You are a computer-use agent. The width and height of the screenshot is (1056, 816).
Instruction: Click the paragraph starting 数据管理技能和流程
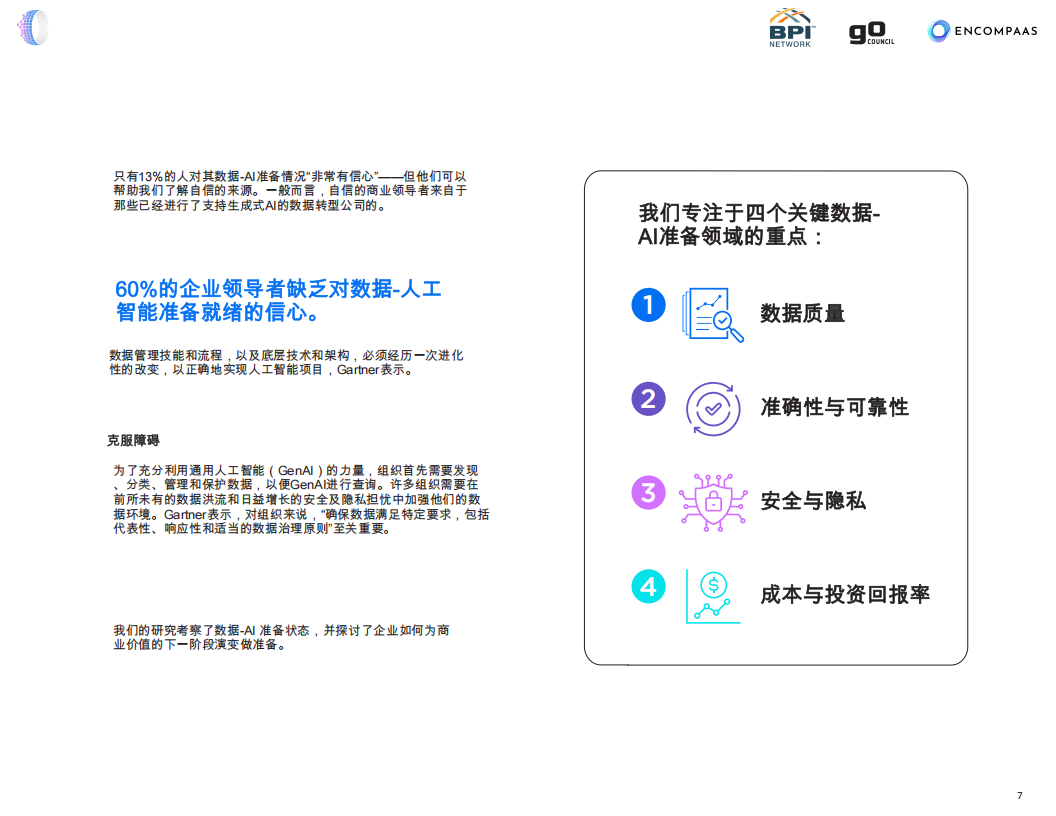pyautogui.click(x=286, y=362)
